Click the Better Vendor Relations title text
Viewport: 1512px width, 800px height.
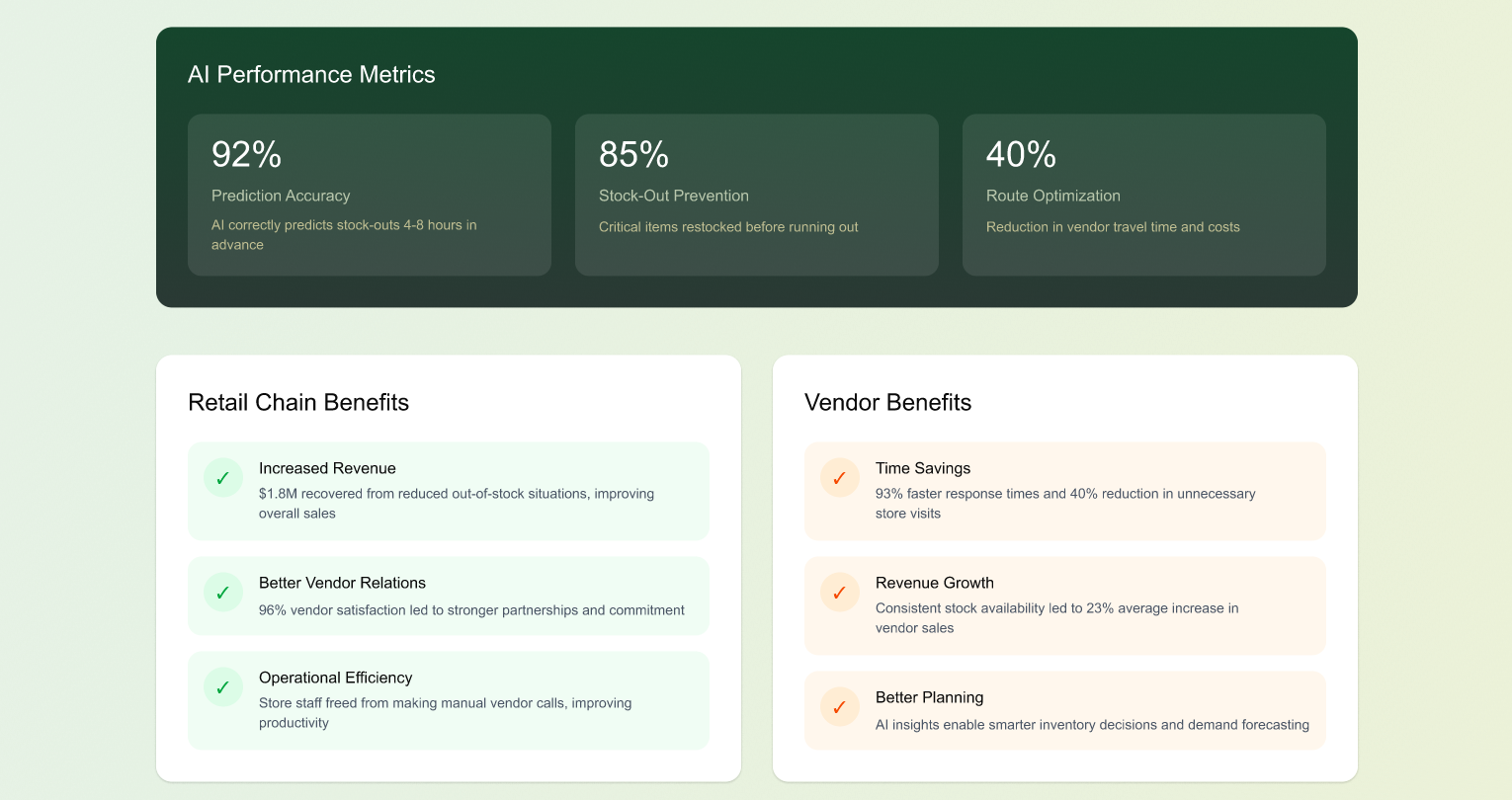(342, 583)
